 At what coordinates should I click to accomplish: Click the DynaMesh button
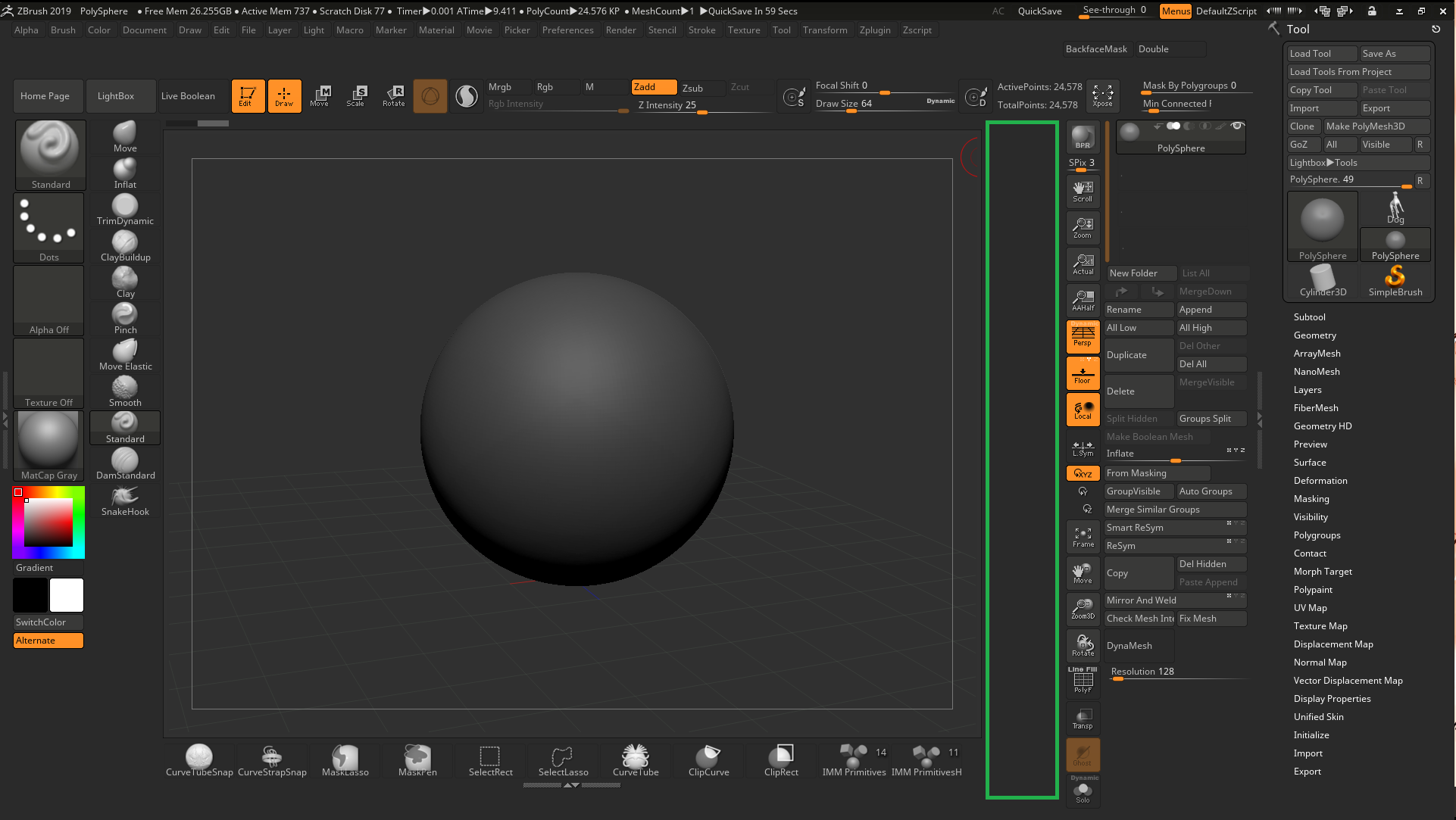click(1139, 646)
